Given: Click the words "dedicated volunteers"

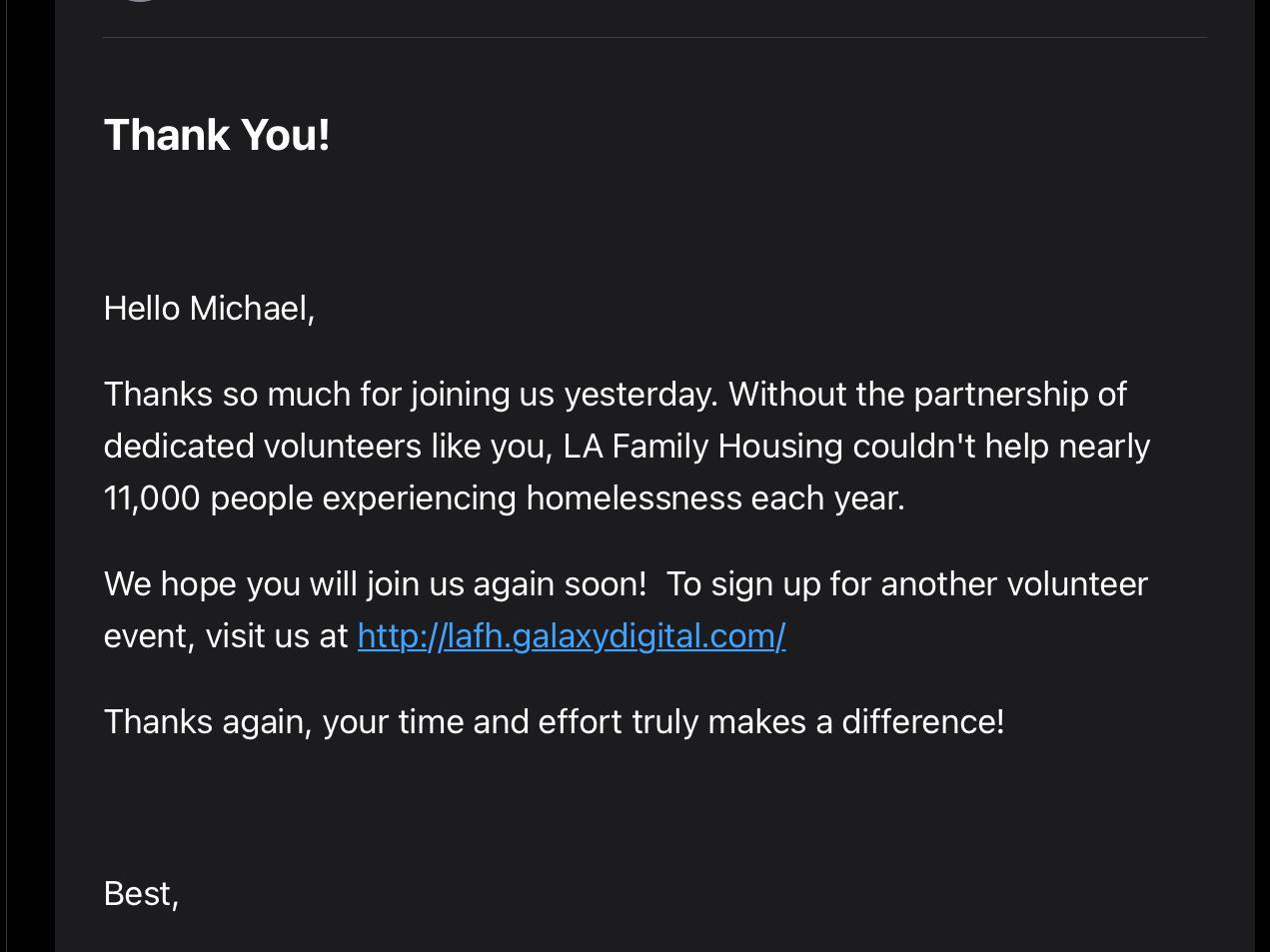Looking at the screenshot, I should pyautogui.click(x=263, y=447).
